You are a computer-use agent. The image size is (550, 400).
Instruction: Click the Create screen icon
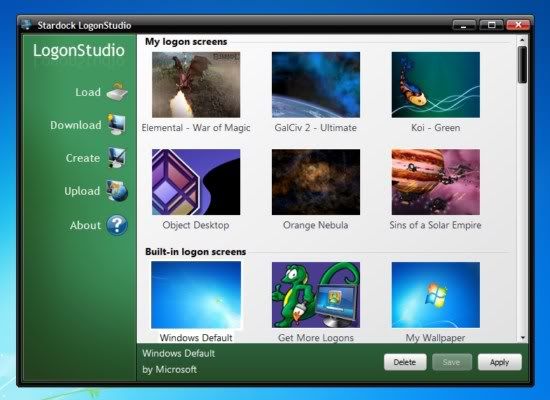(116, 158)
